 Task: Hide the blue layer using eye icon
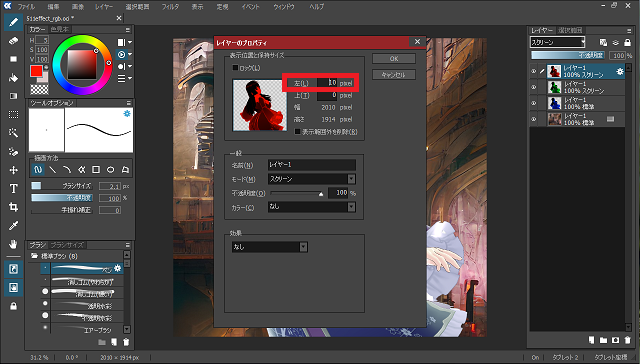tap(533, 103)
